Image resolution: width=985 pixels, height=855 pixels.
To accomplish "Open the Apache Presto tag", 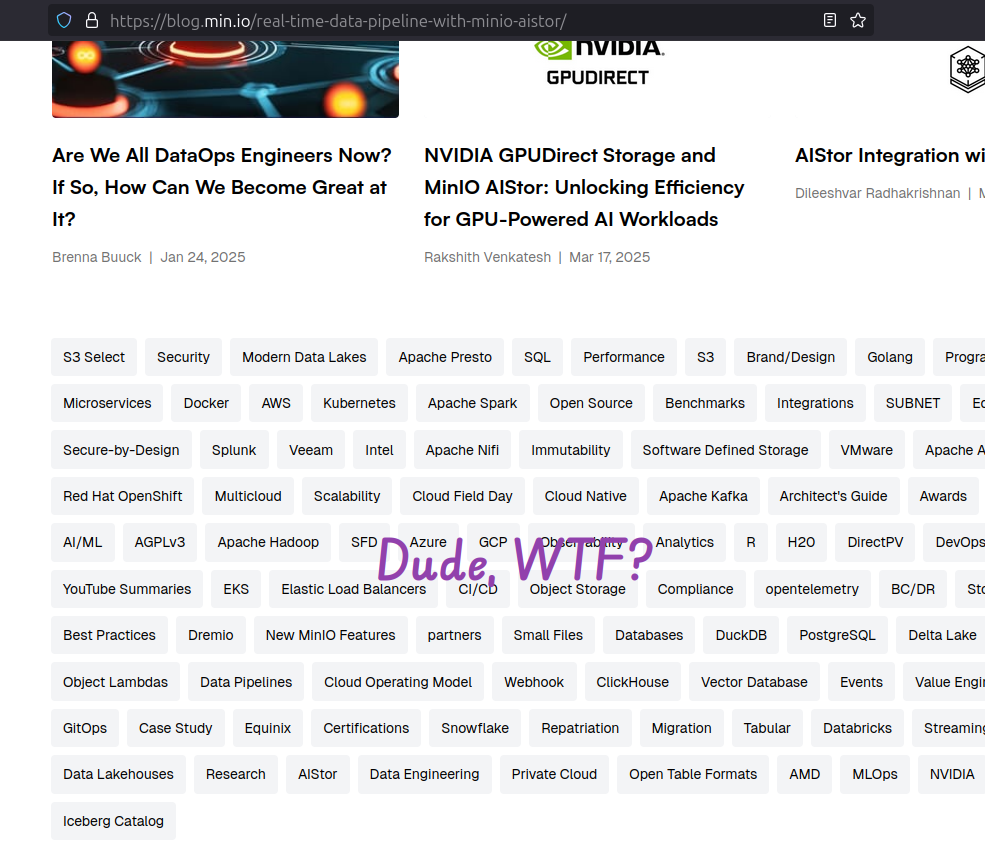I will [445, 357].
